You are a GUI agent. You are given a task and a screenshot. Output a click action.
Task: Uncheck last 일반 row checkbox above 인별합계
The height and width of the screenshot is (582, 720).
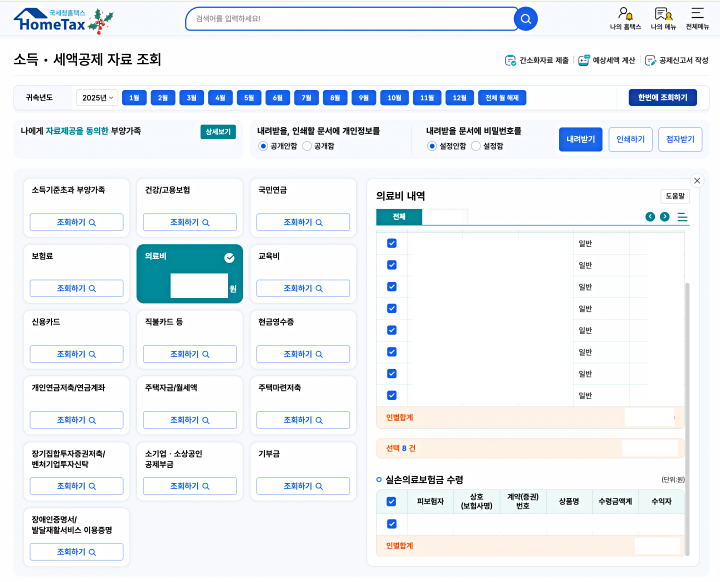coord(392,395)
